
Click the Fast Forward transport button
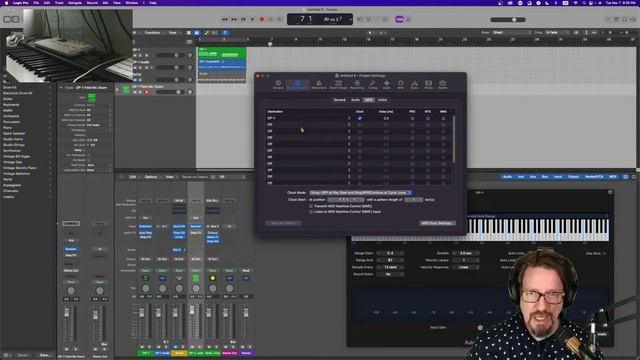click(x=234, y=19)
